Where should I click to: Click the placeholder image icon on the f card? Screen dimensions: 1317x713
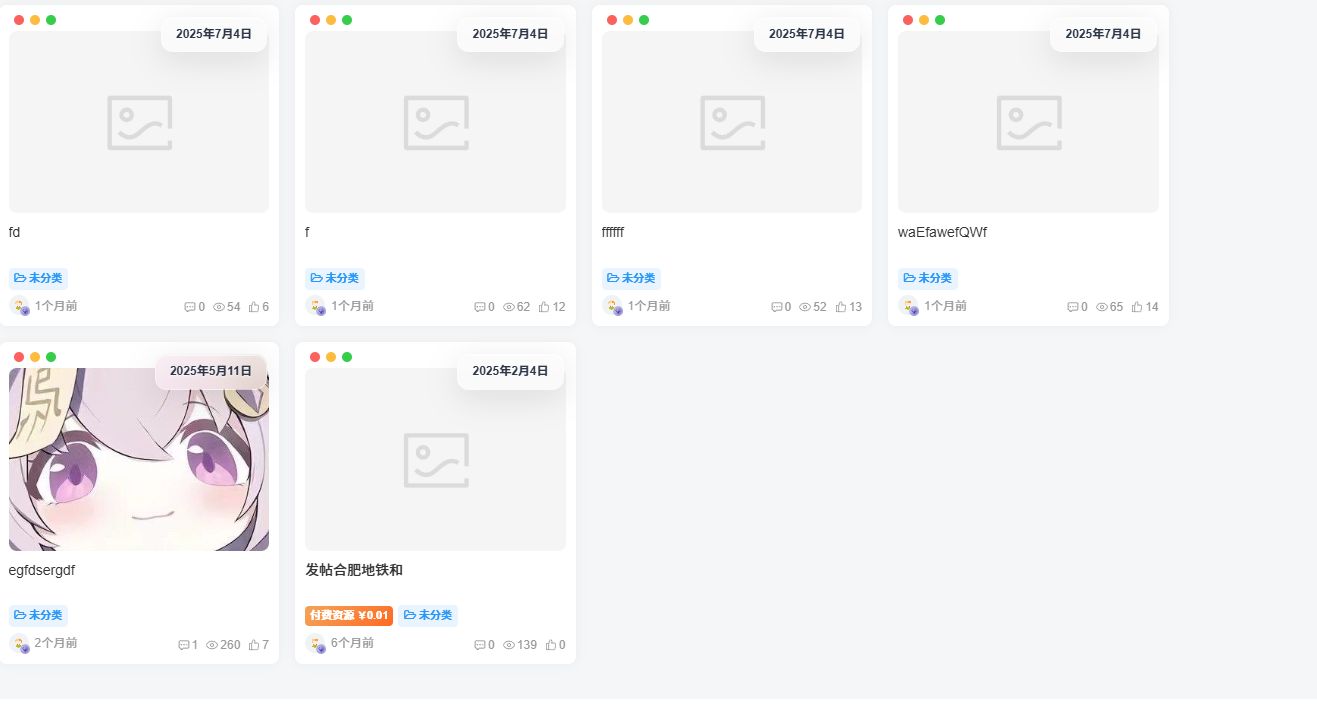tap(435, 122)
